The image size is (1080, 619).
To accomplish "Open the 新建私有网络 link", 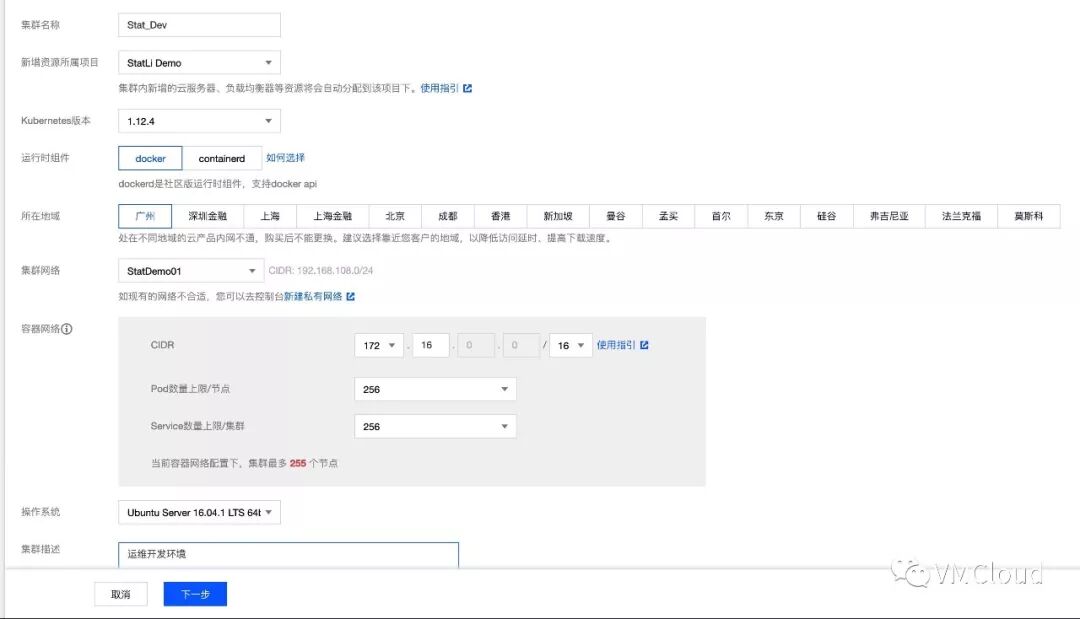I will (313, 297).
